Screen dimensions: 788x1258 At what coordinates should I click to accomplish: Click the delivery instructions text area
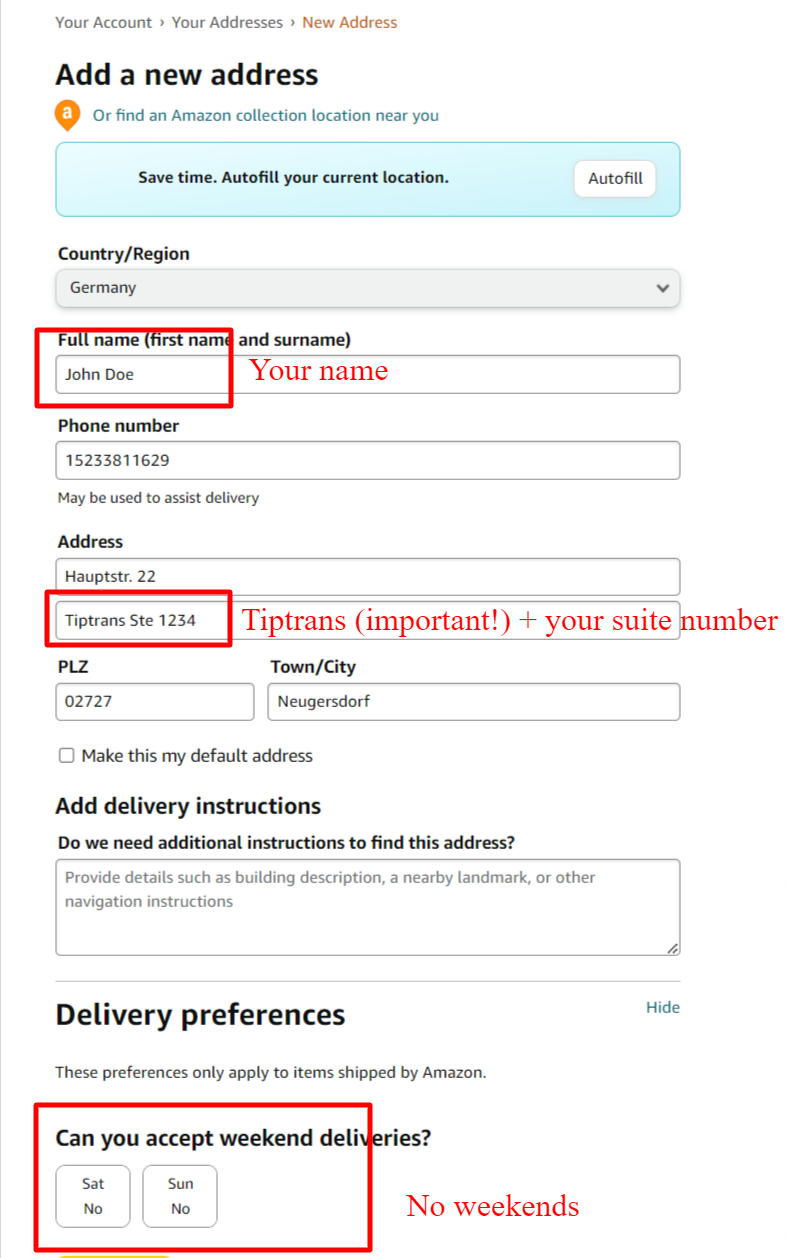tap(367, 907)
